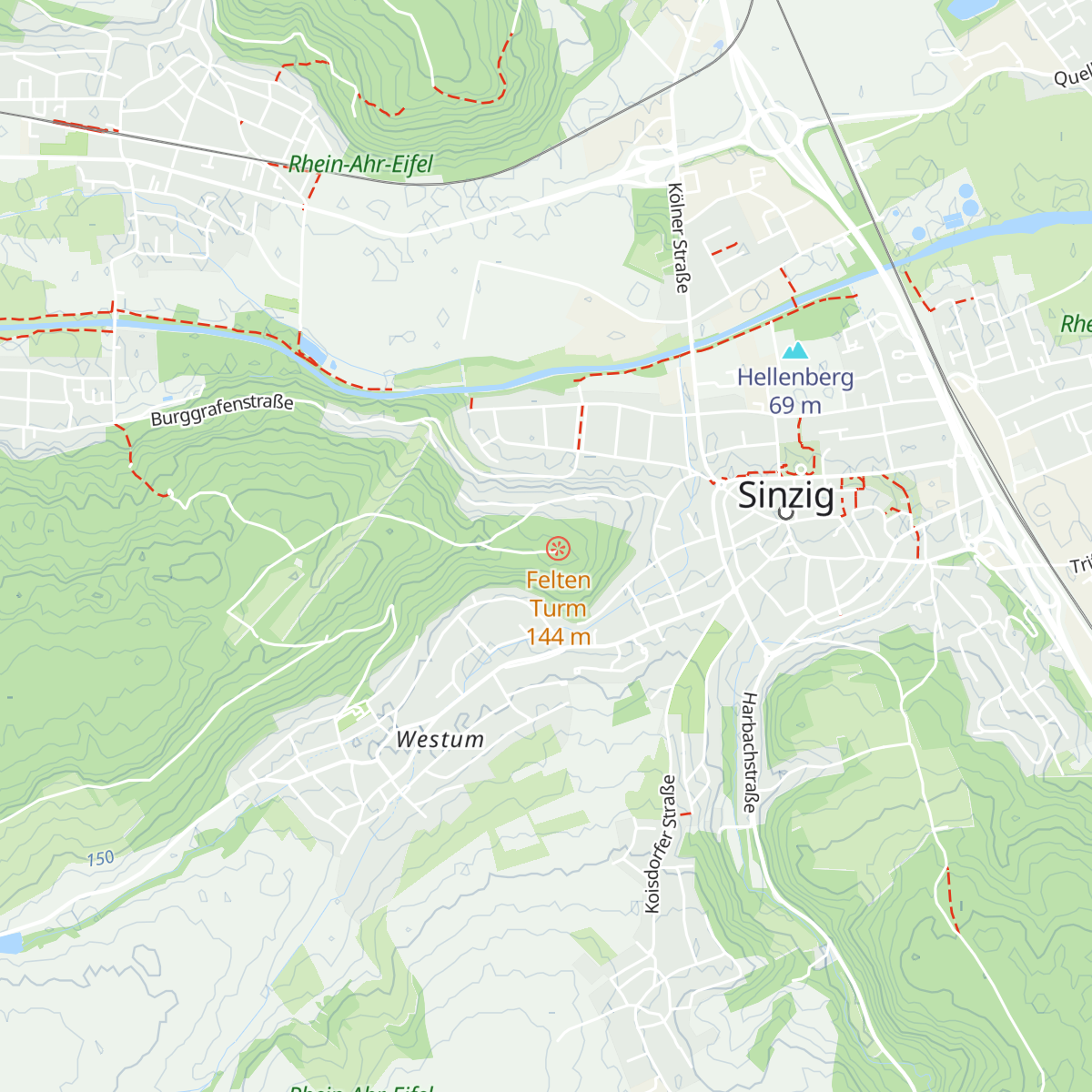Select the Rhein-Ahr-Eifel region label at top
This screenshot has width=1092, height=1092.
coord(360,164)
